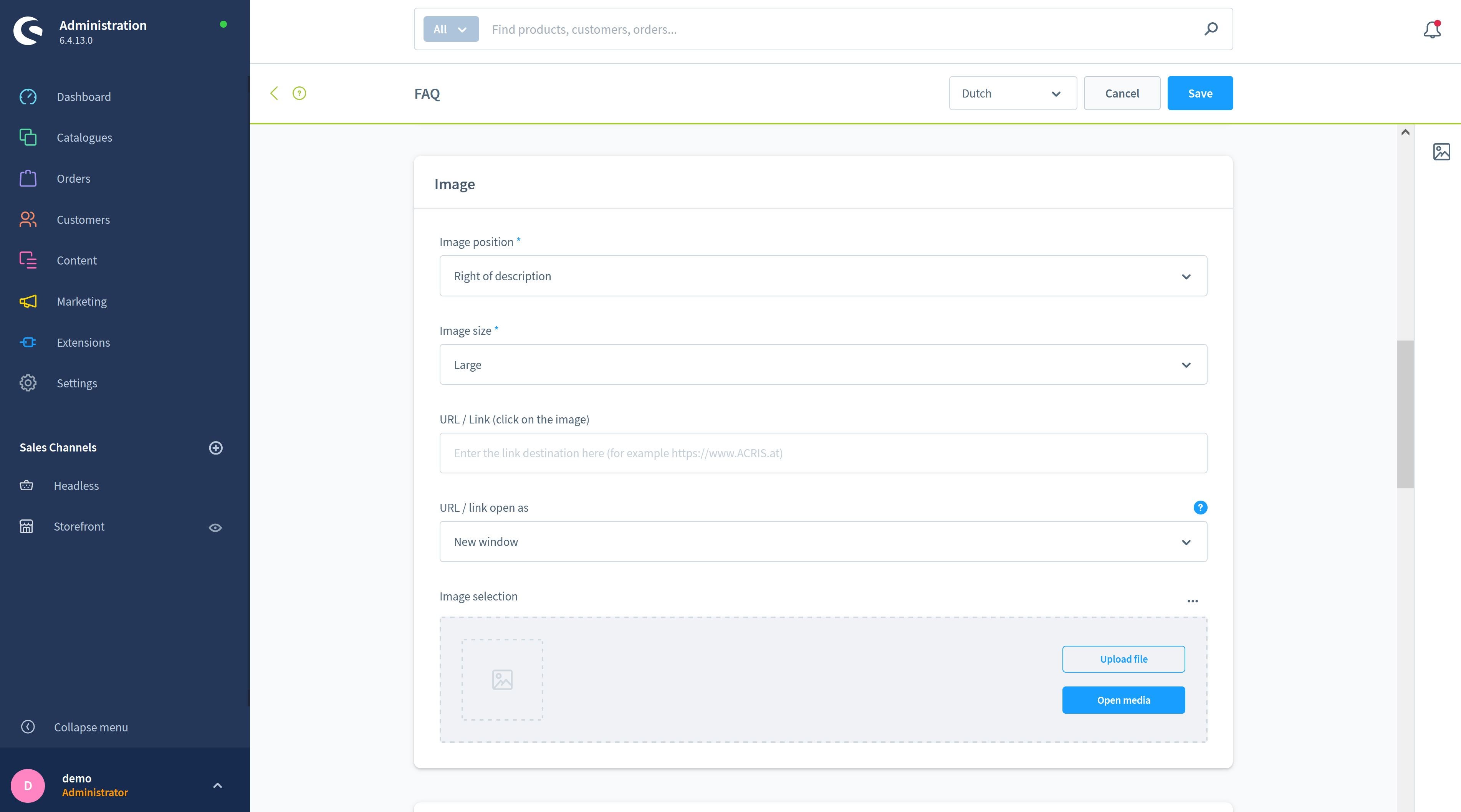Screen dimensions: 1461x812
Task: Open the Headless sales channel
Action: tap(76, 486)
